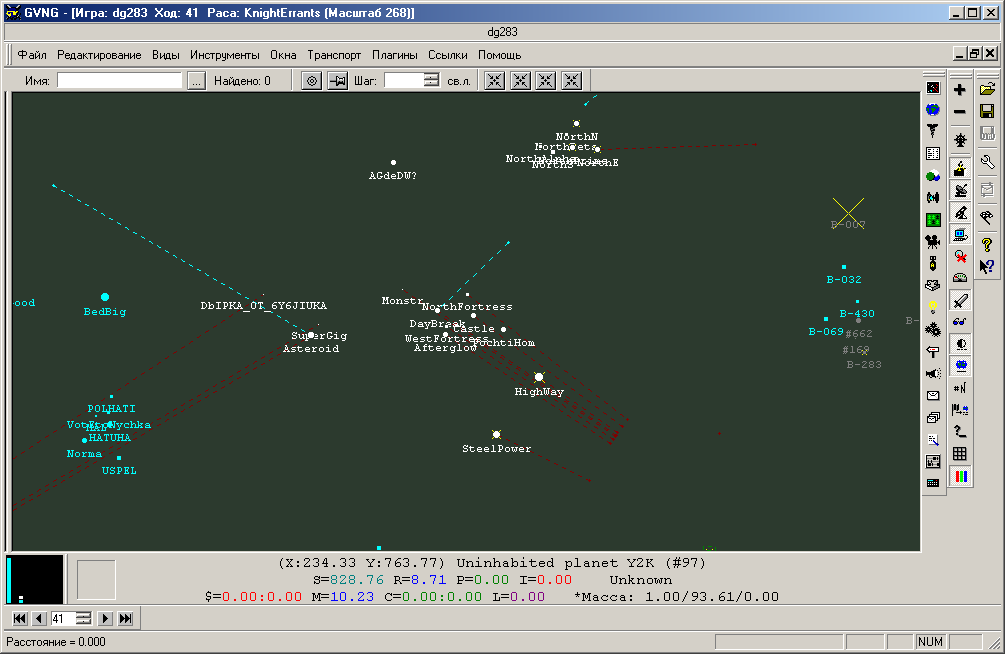Jump to first turn button
Viewport: 1005px width, 654px height.
pos(20,619)
